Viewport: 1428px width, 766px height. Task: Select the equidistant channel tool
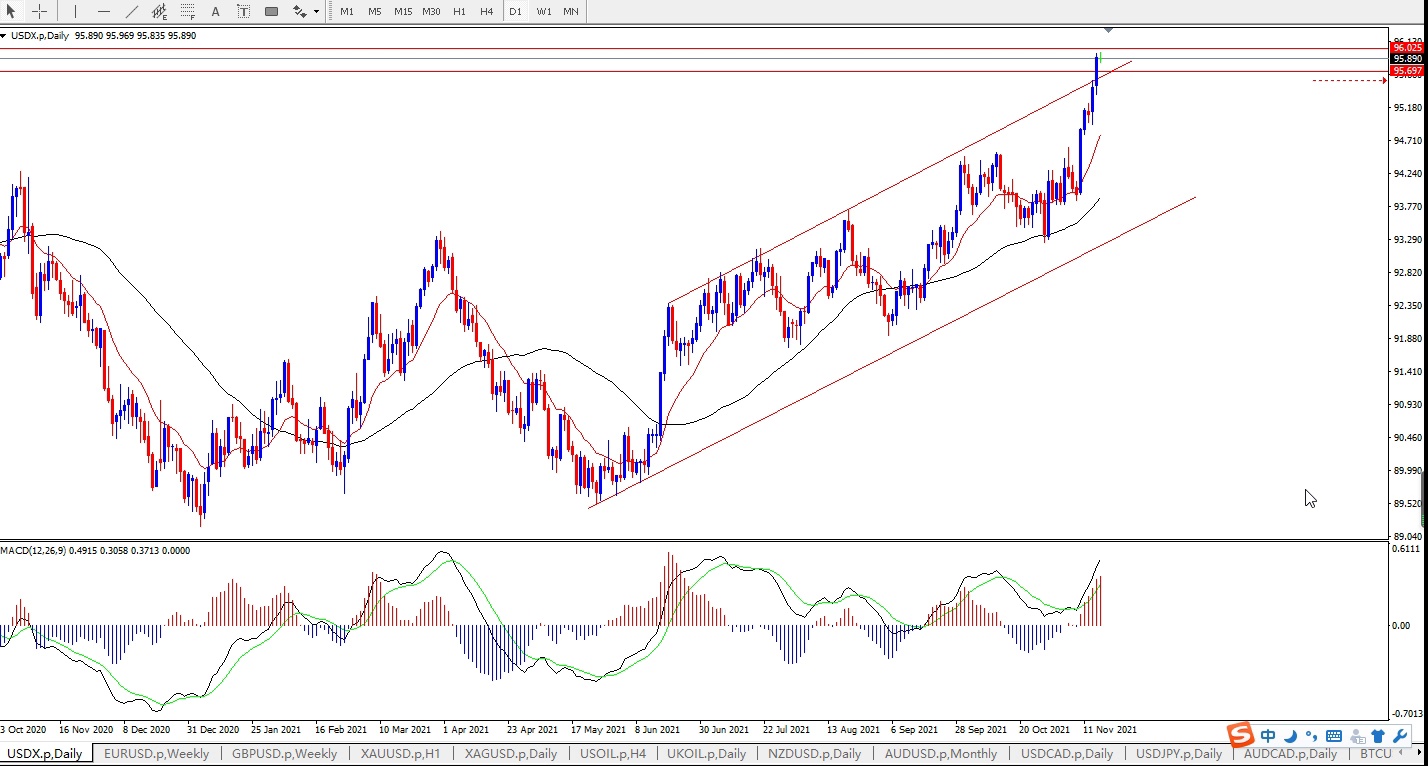pos(160,11)
